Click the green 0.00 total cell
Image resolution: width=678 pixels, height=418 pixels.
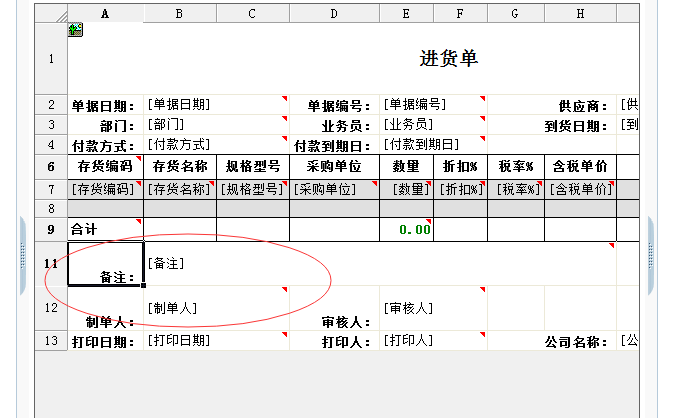406,229
